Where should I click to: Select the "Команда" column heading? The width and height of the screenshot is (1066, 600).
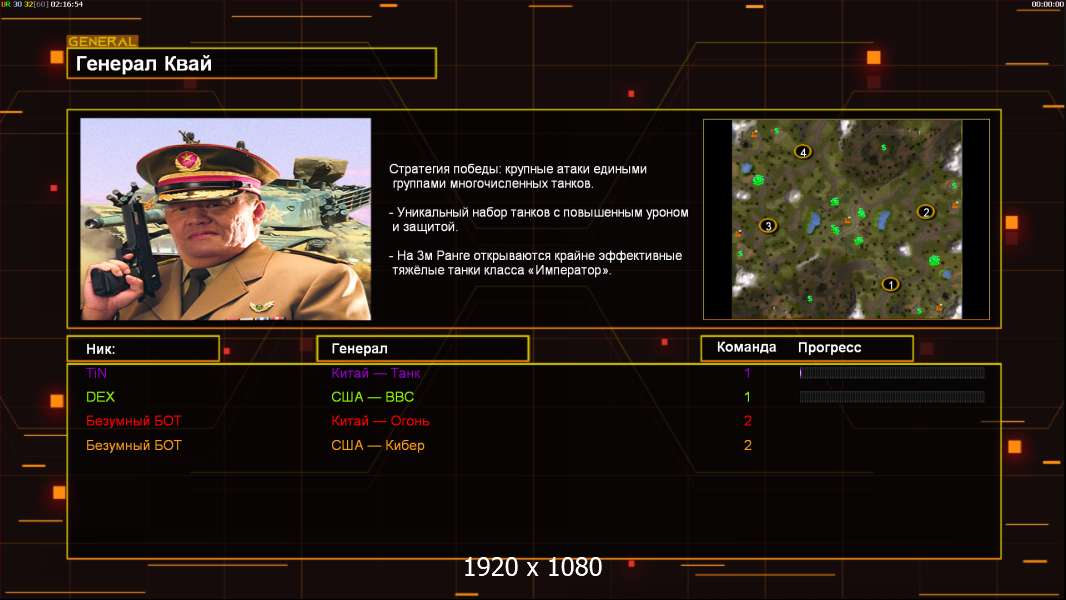tap(746, 348)
